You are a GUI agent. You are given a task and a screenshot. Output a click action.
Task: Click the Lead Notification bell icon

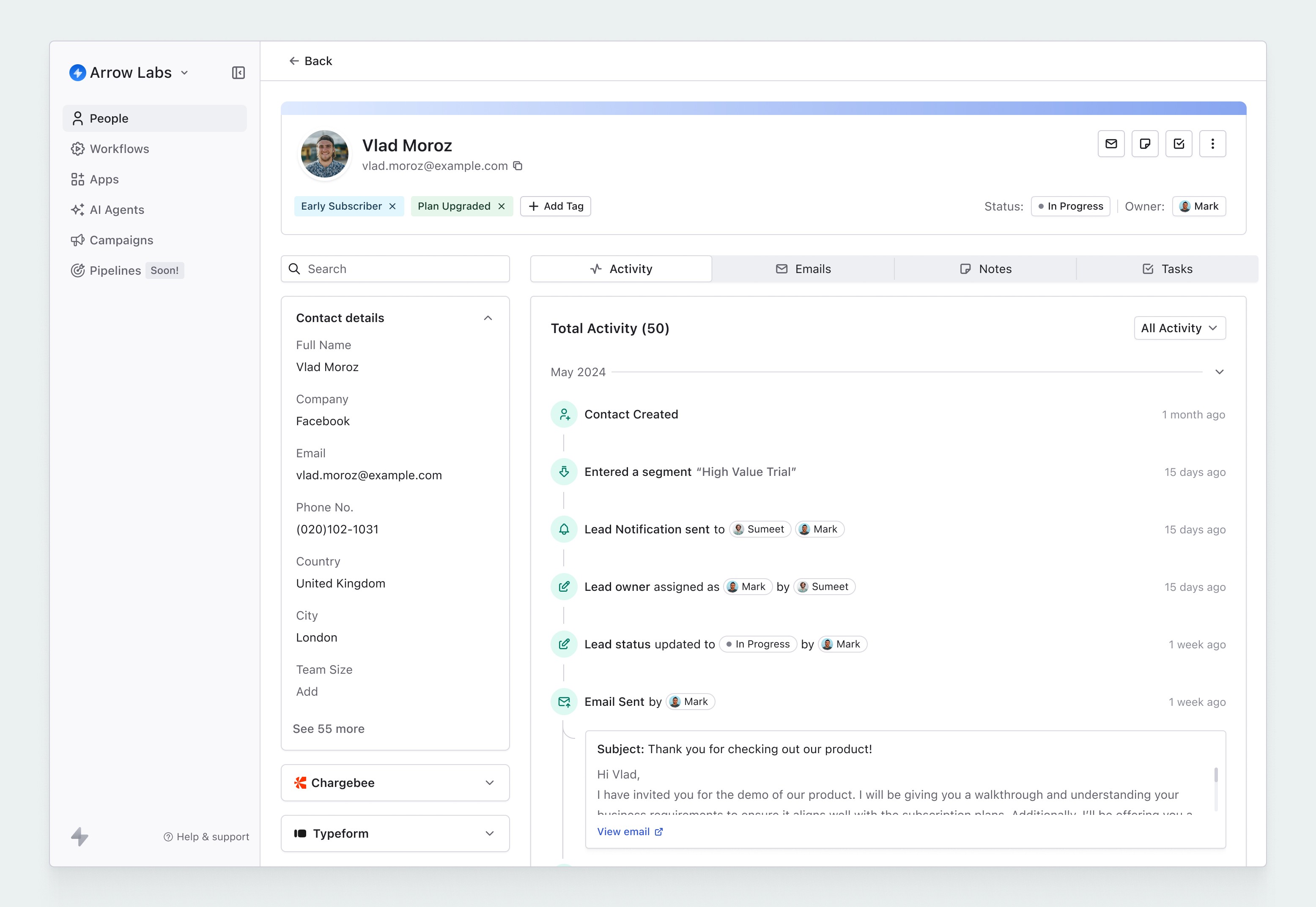coord(564,529)
